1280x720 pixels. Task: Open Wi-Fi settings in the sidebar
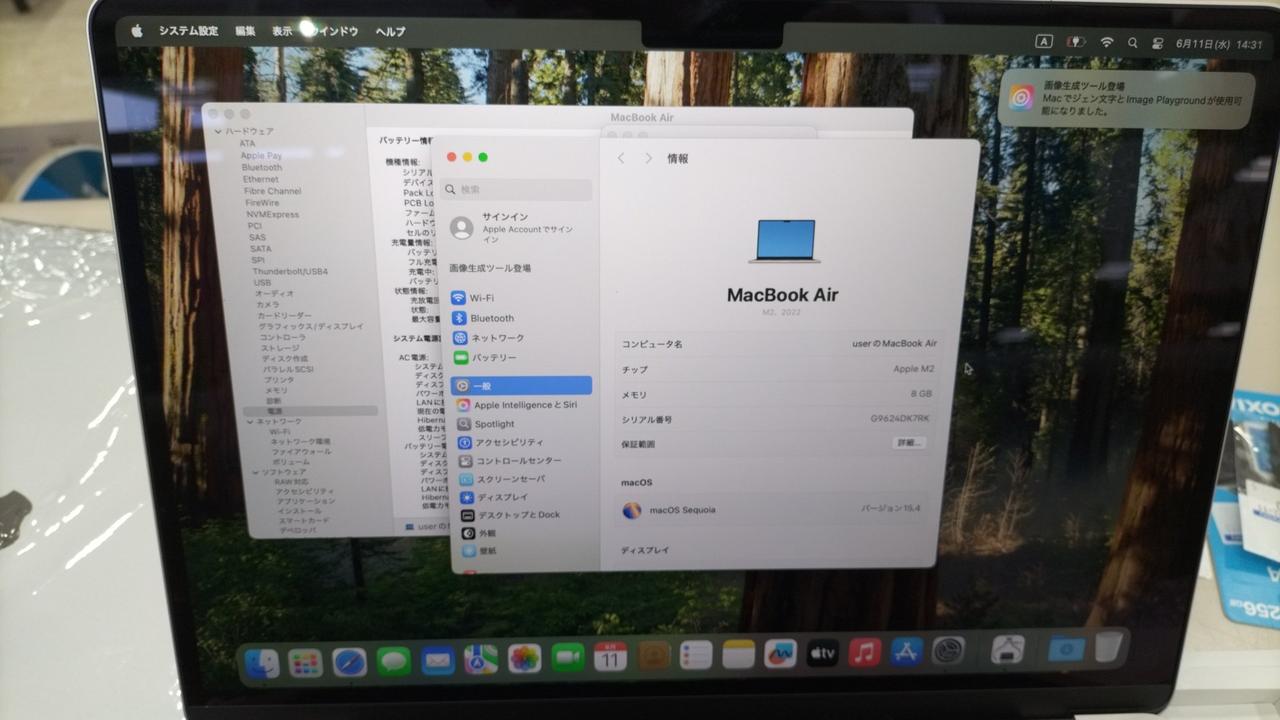pos(482,298)
